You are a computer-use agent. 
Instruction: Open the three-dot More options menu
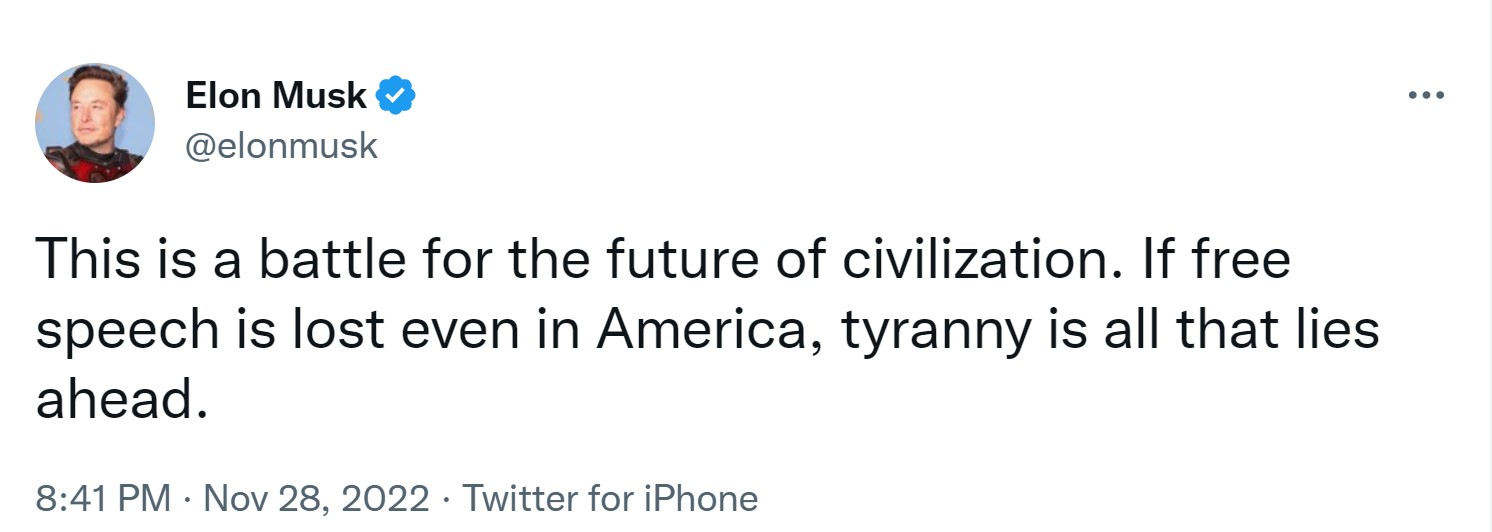(1425, 96)
